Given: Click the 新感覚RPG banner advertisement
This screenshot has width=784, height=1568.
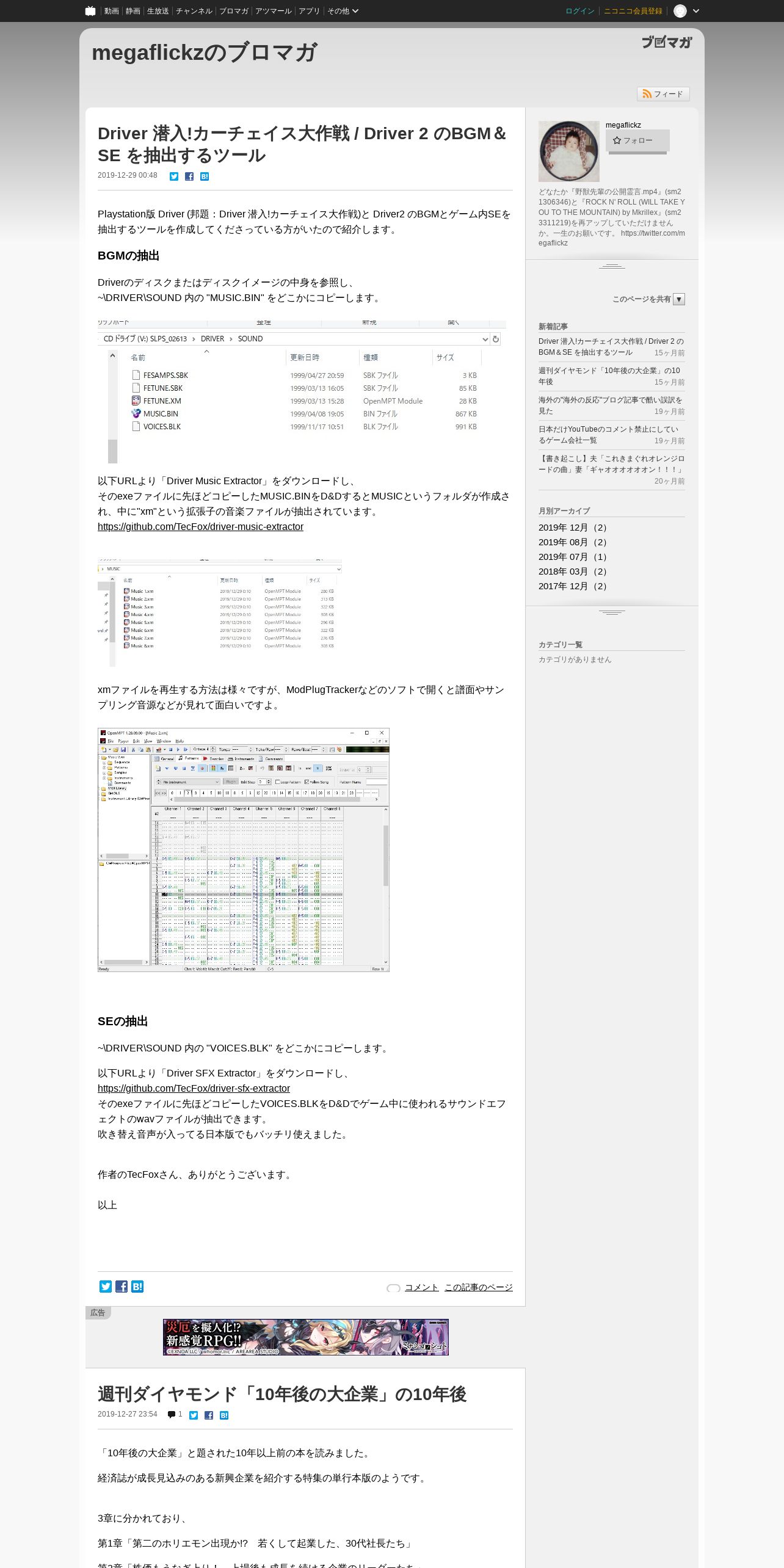Looking at the screenshot, I should 306,1337.
